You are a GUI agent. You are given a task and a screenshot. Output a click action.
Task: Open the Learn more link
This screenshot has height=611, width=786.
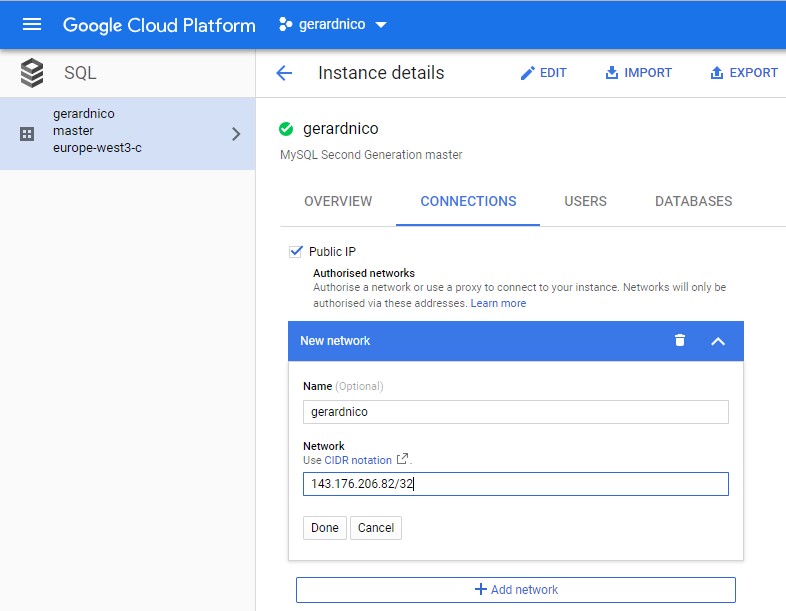coord(498,303)
